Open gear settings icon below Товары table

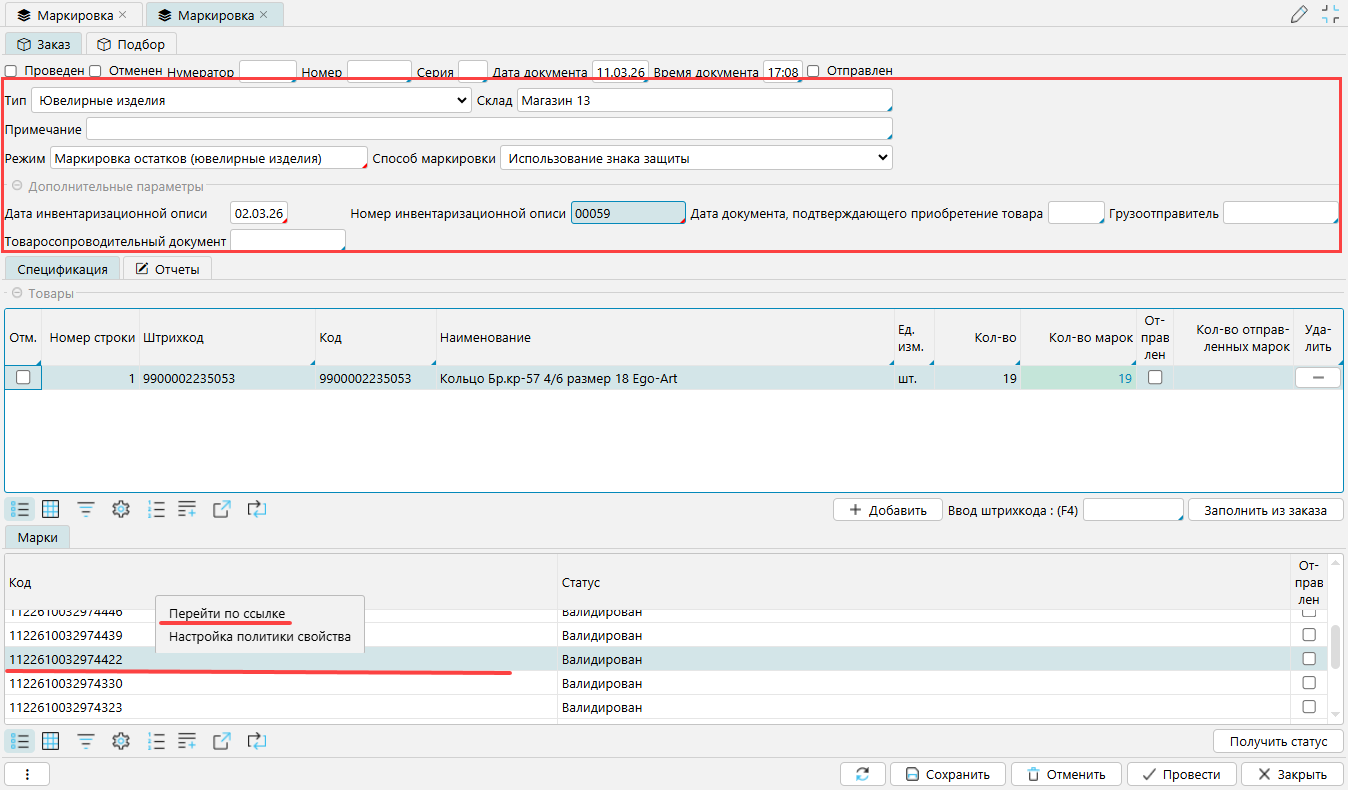(x=121, y=509)
